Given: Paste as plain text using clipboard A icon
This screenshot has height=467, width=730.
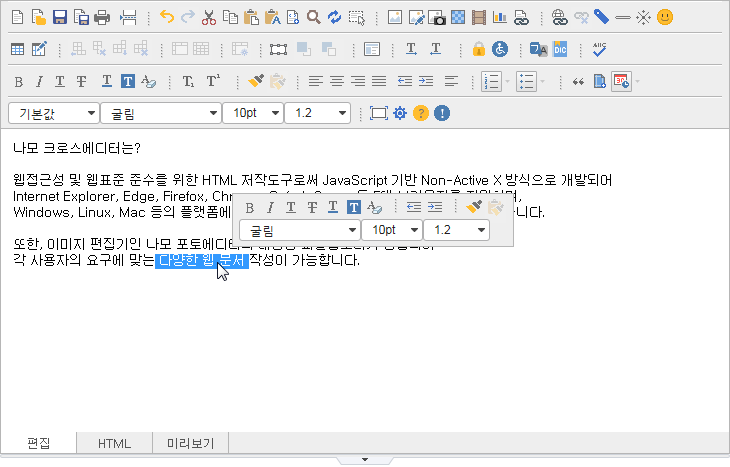Looking at the screenshot, I should tap(272, 18).
